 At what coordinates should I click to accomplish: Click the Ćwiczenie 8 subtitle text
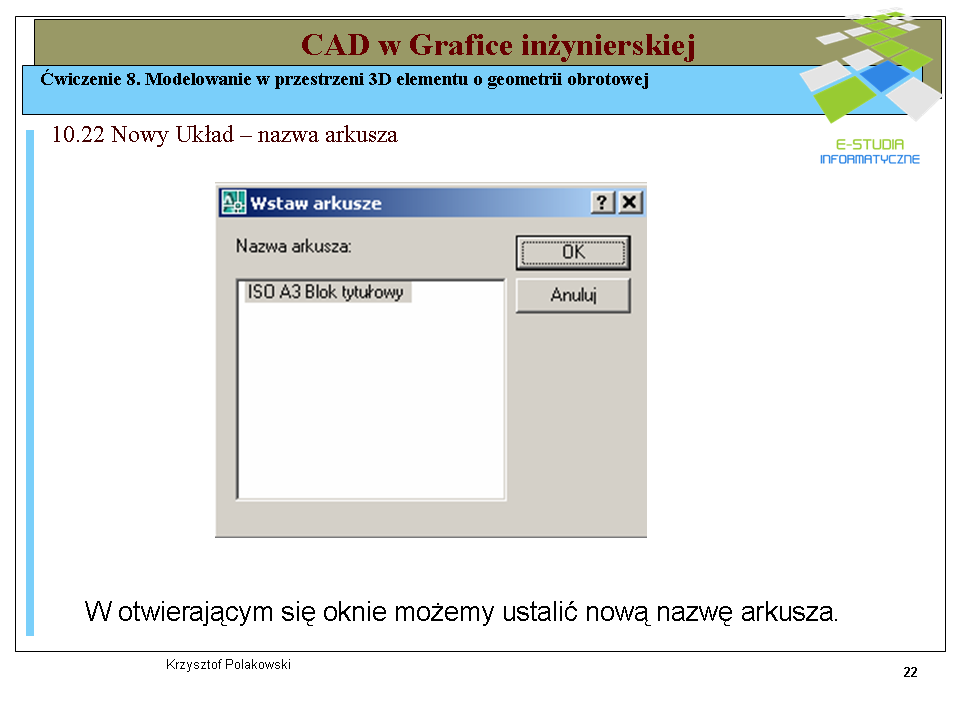[344, 80]
